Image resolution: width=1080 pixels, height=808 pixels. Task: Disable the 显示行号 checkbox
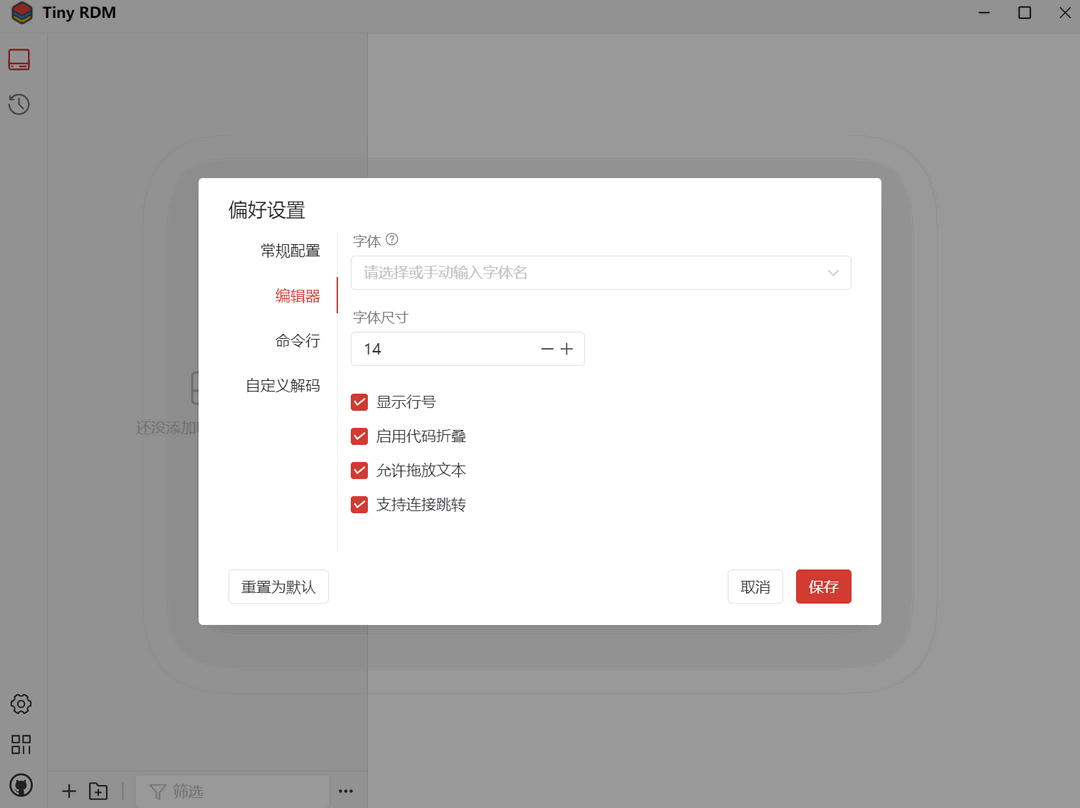click(x=359, y=401)
